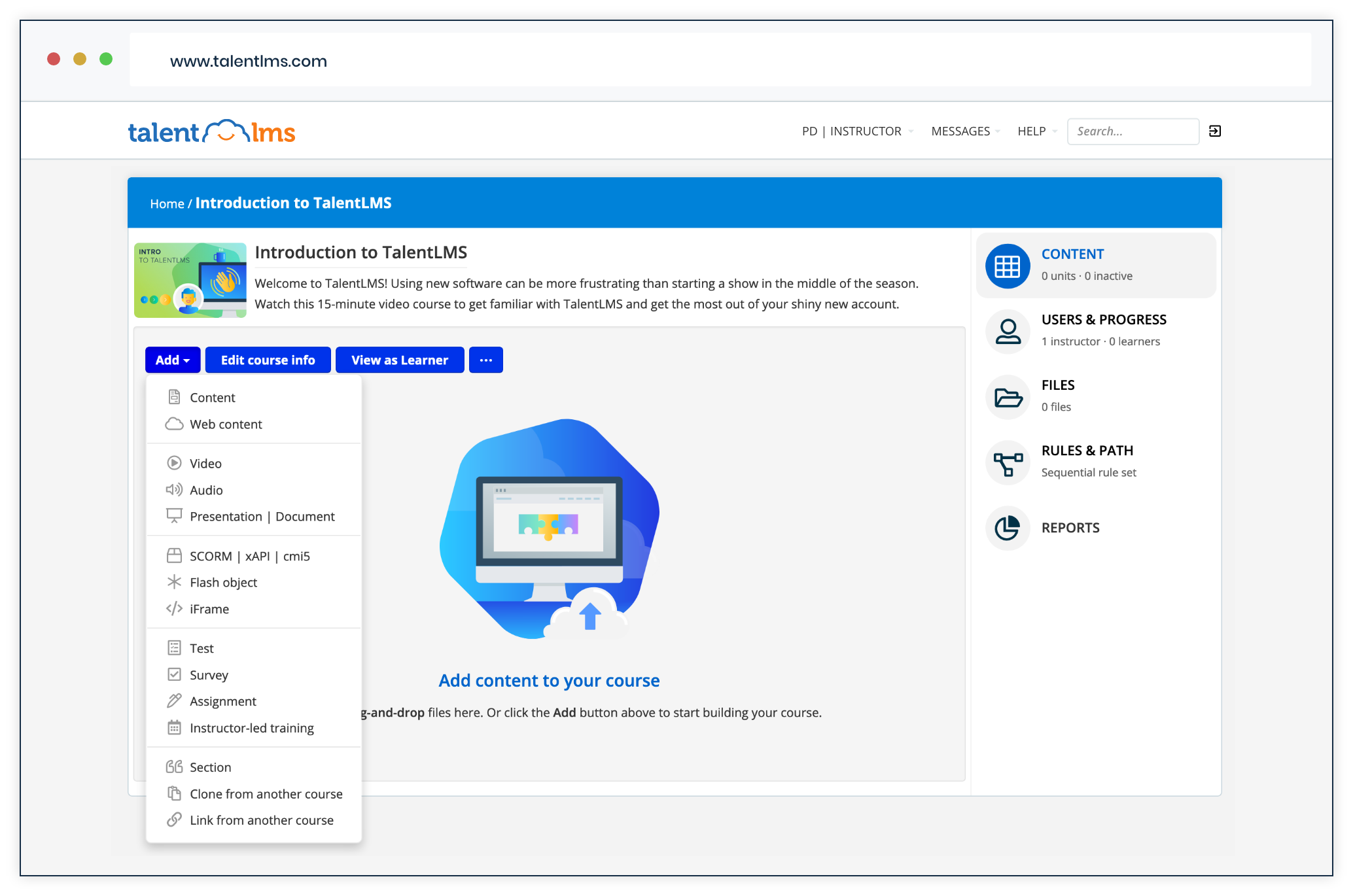Open the FILES sidebar section
Screen dimensions: 1353x896
tap(1096, 396)
